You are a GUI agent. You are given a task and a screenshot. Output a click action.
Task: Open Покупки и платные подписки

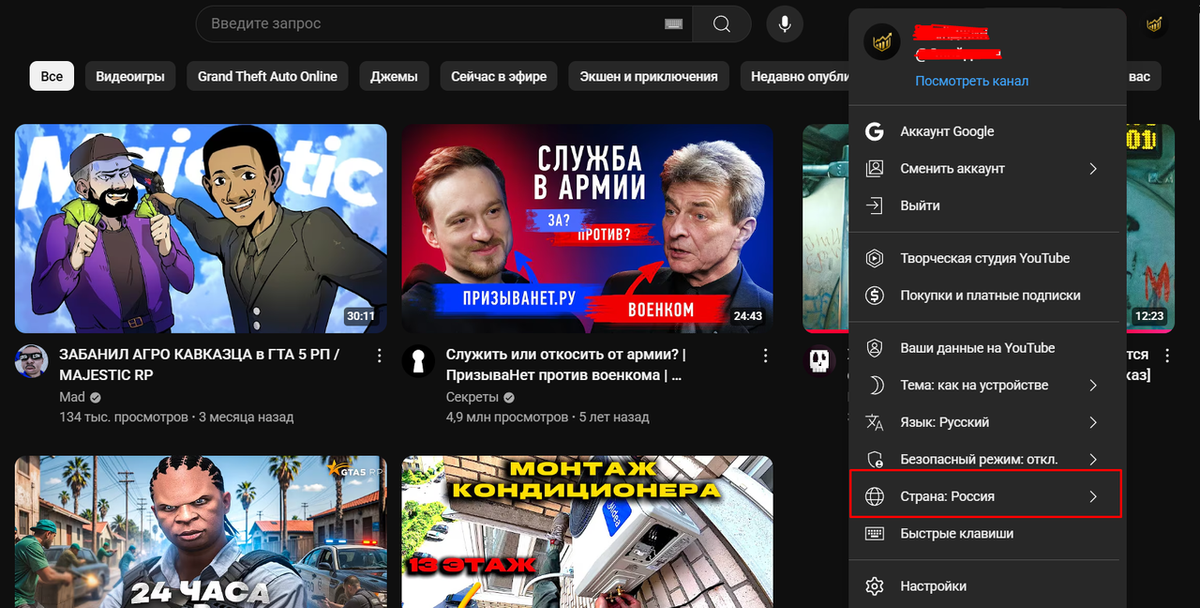tap(987, 295)
